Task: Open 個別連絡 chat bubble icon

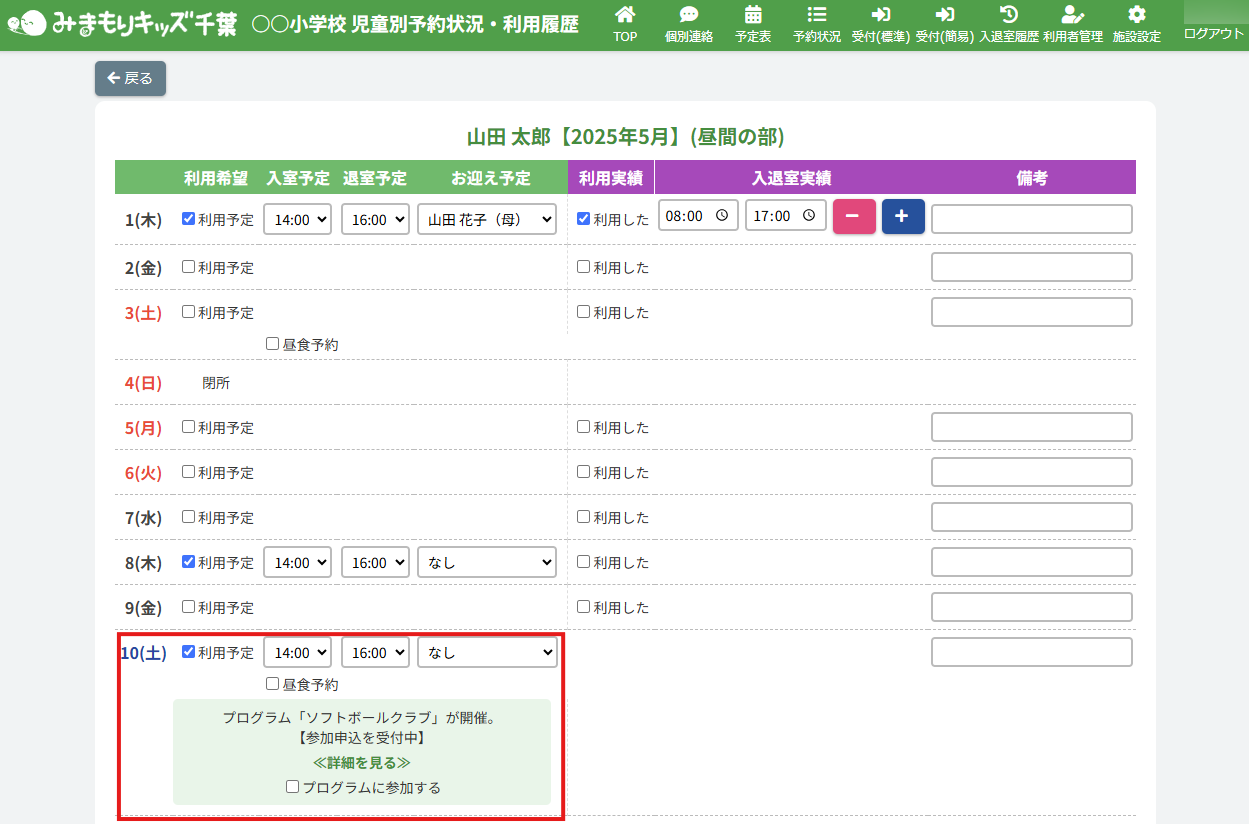Action: 689,15
